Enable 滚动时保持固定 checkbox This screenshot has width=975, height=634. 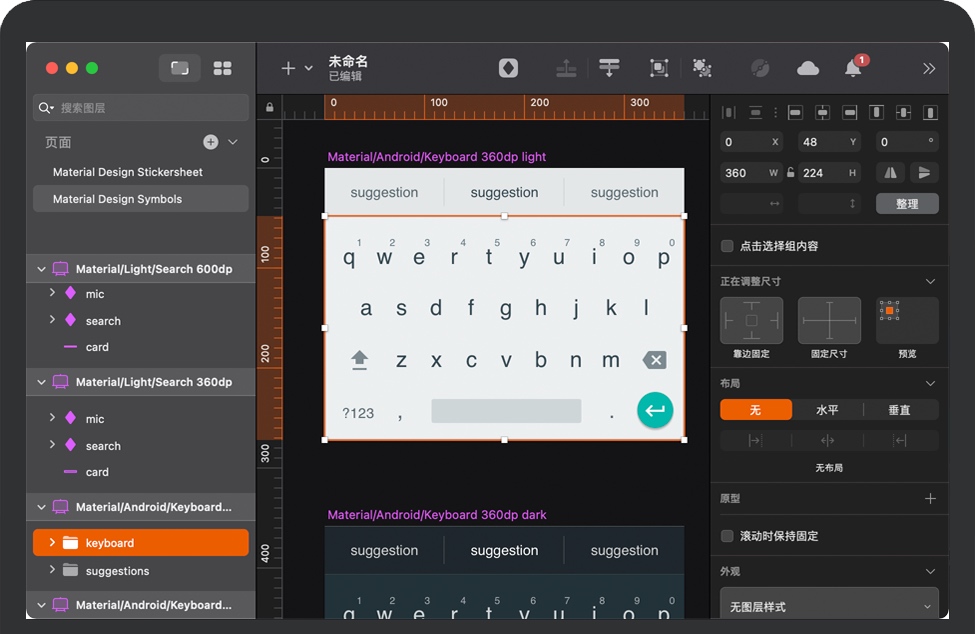click(x=727, y=536)
